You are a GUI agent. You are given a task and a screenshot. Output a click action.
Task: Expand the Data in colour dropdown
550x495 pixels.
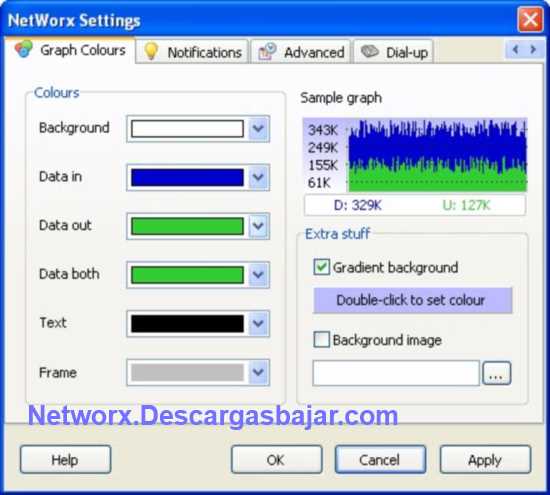[x=259, y=177]
